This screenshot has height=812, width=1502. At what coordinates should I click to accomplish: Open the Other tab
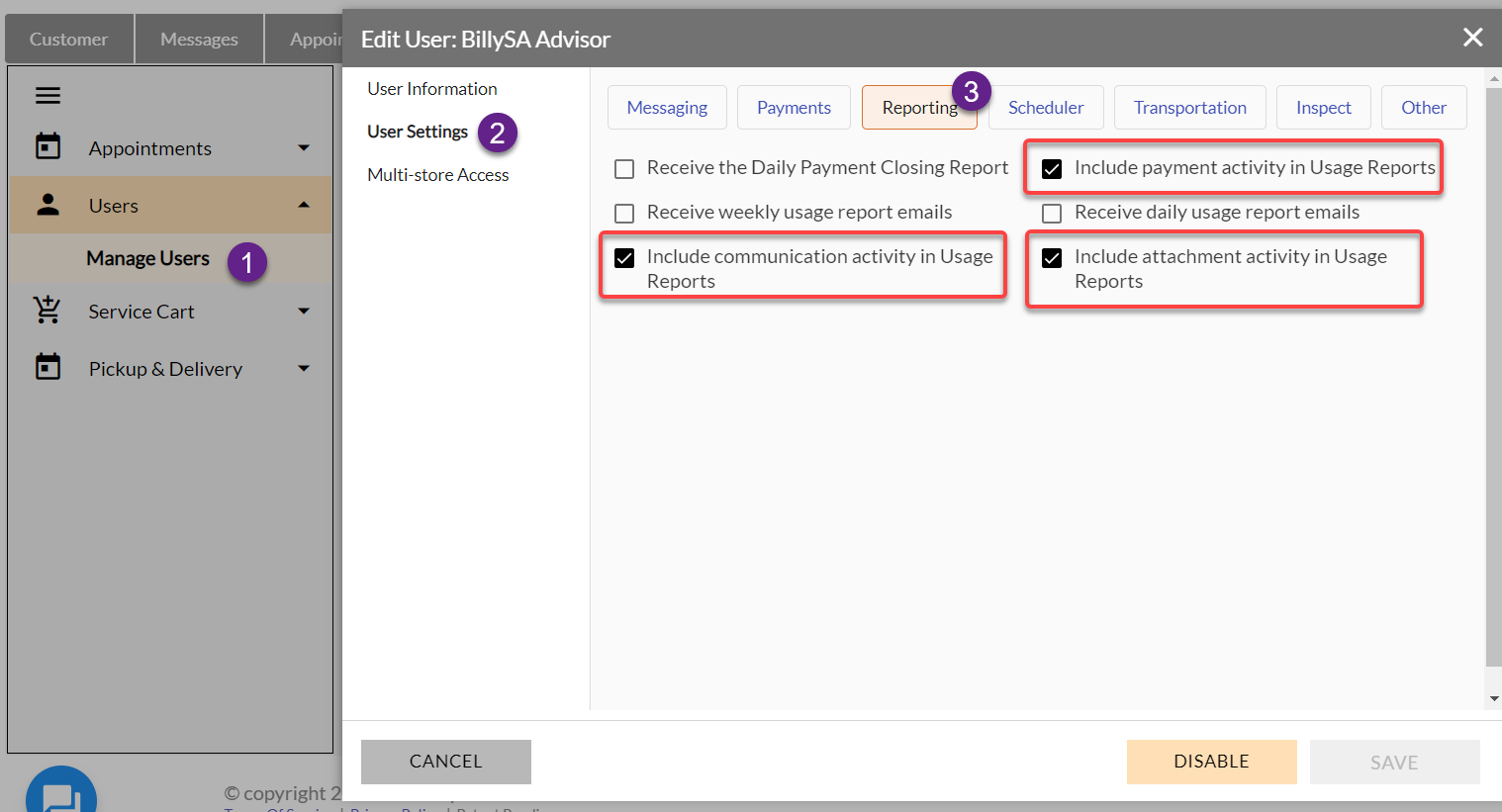[x=1424, y=107]
